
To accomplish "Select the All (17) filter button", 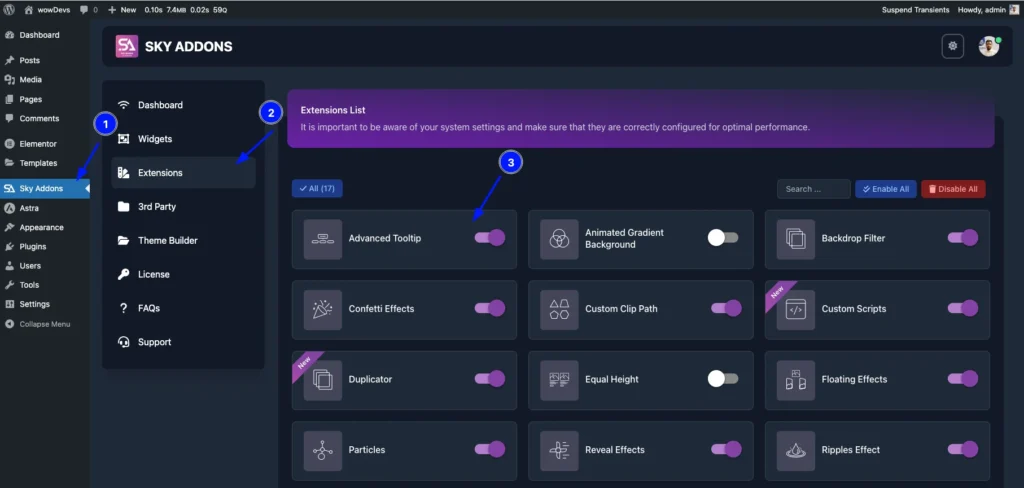I will (317, 189).
